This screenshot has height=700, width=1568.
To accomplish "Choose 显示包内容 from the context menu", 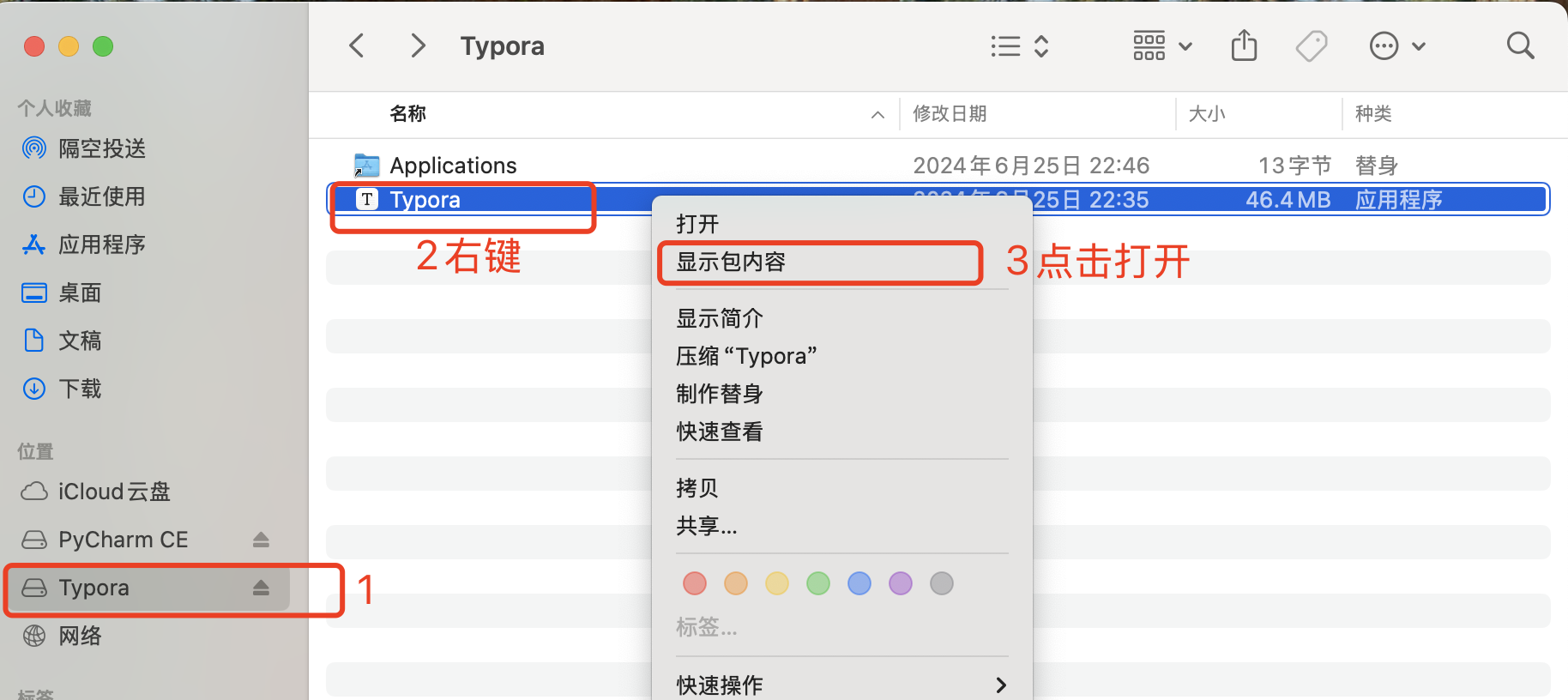I will tap(842, 262).
